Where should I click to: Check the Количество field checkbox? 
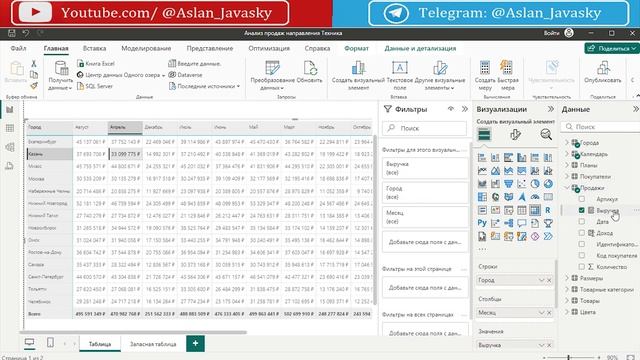(582, 267)
